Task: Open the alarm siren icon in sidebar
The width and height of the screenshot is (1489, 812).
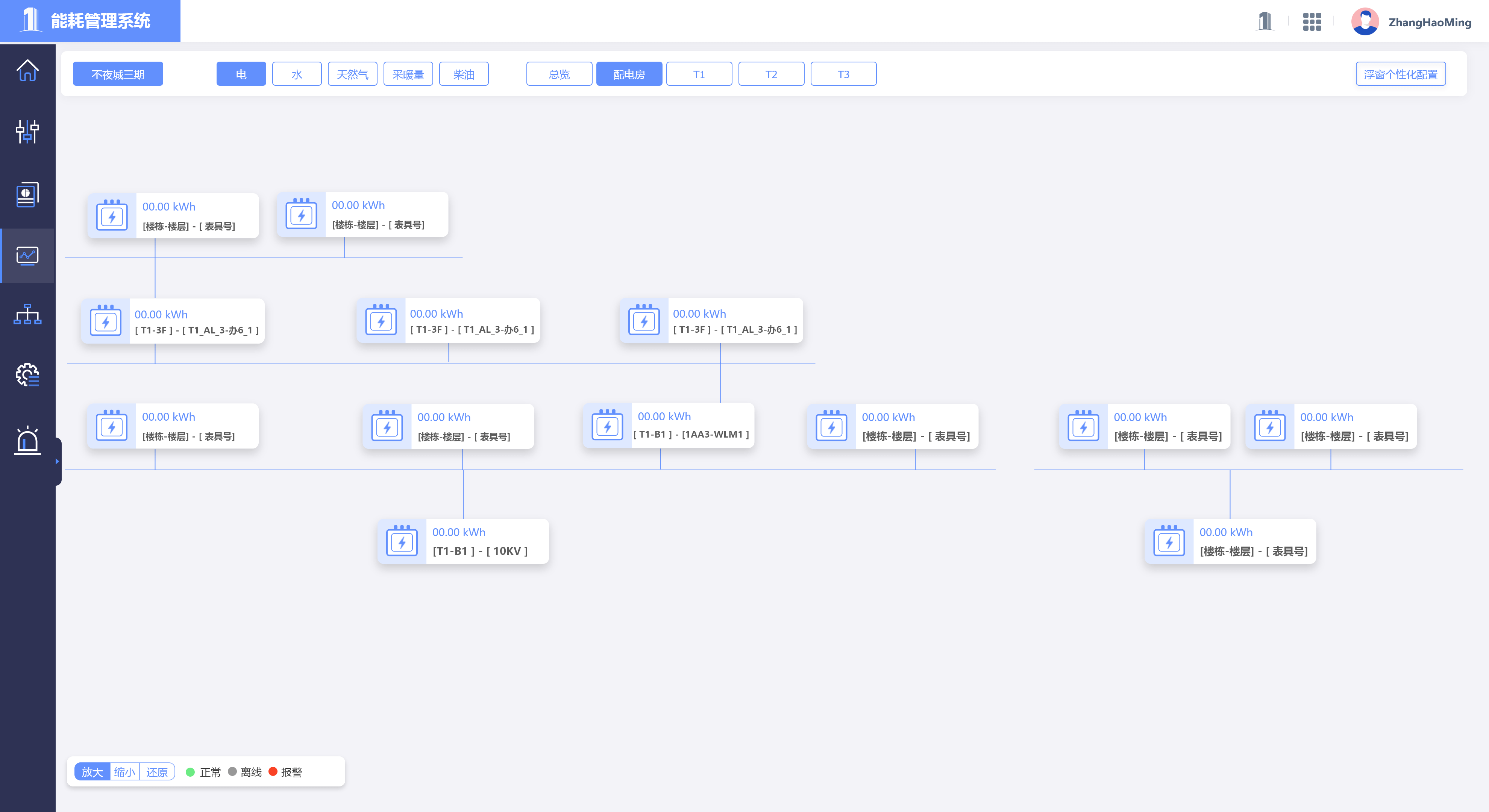Action: tap(27, 441)
